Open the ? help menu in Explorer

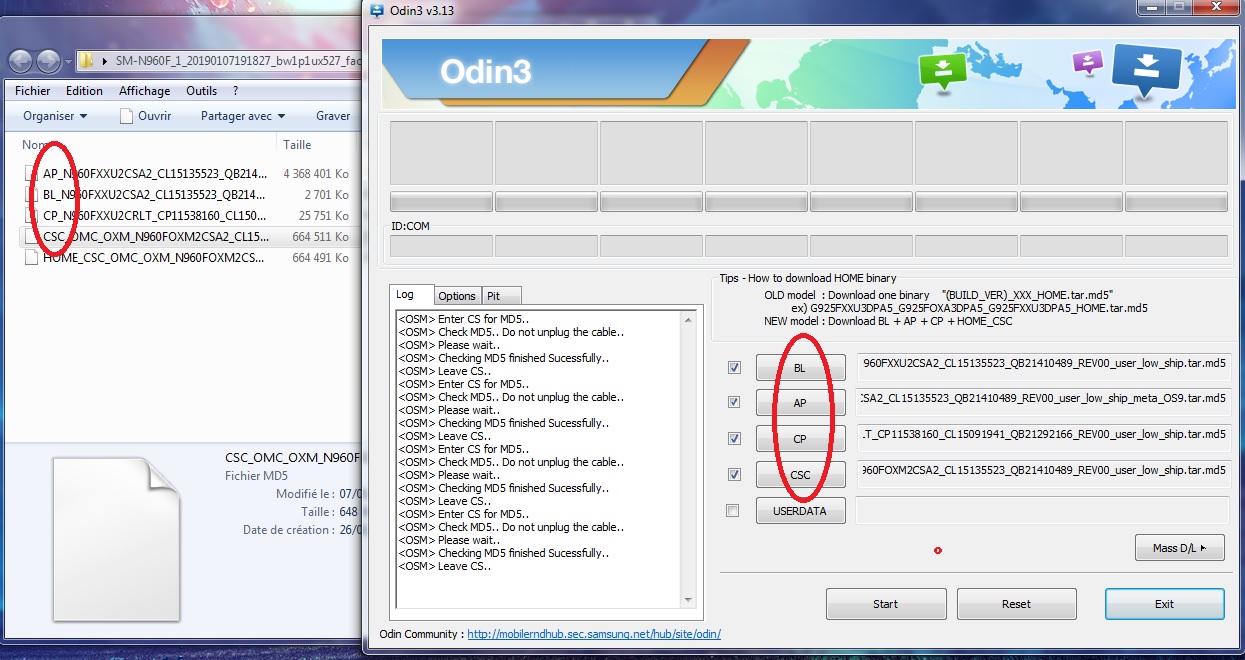(236, 91)
